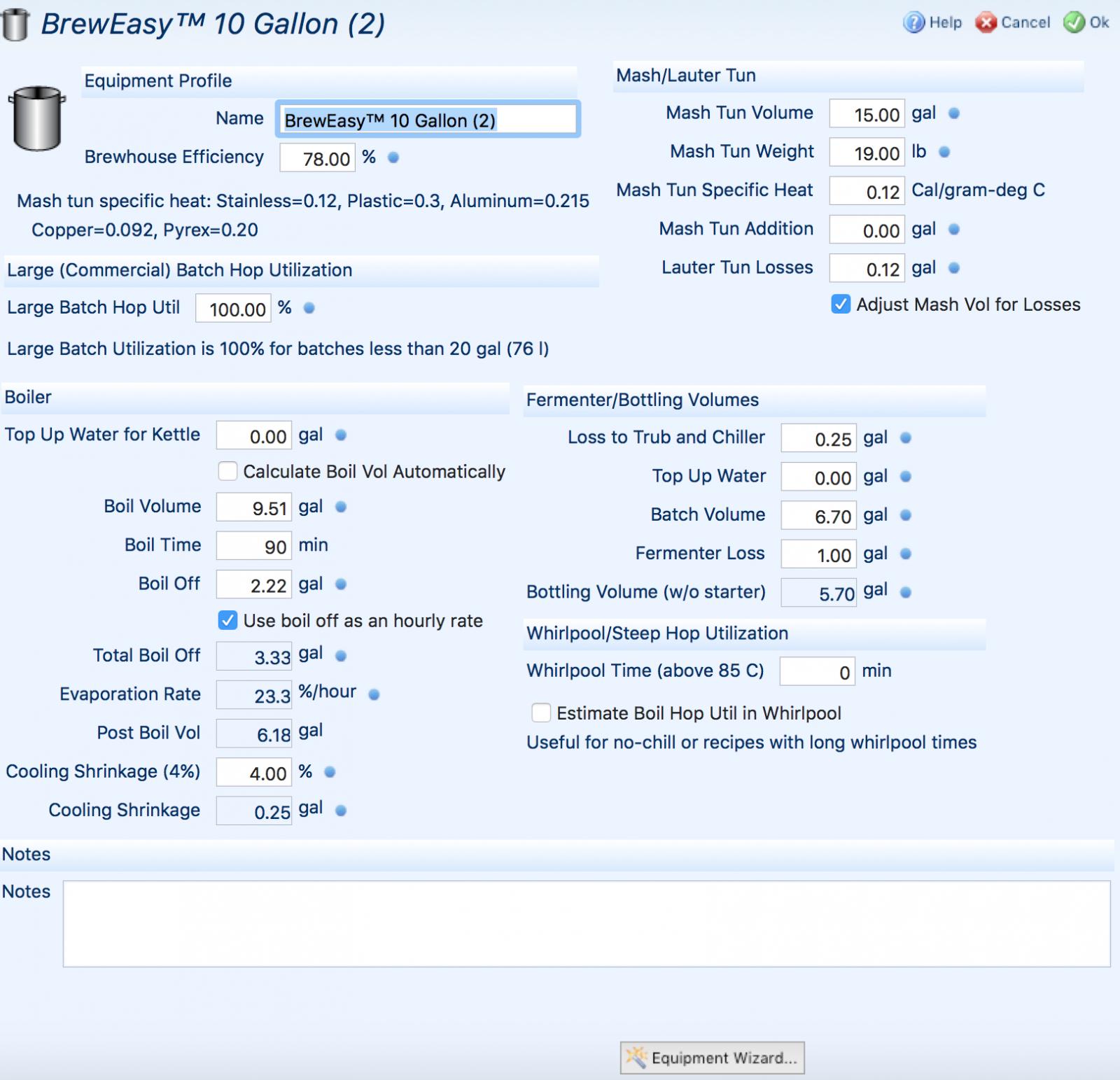Click the blue dot beside Loss to Trub and Chiller
This screenshot has height=1080, width=1120.
pos(905,438)
